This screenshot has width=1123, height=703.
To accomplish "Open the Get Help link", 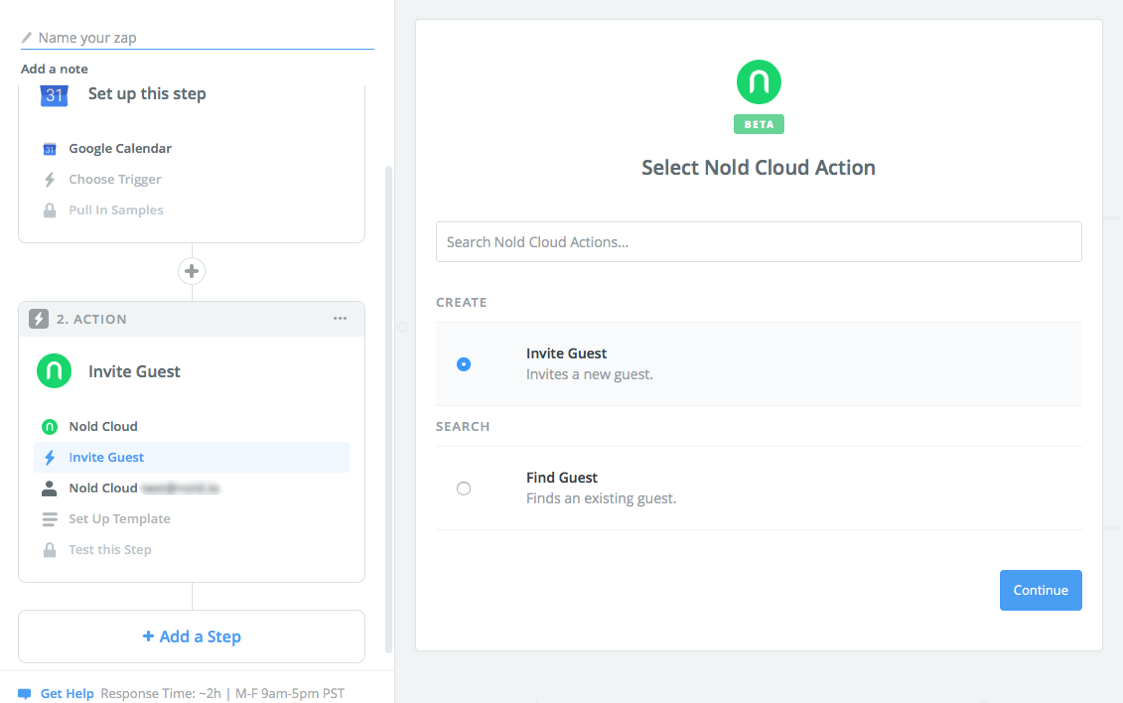I will click(x=67, y=693).
